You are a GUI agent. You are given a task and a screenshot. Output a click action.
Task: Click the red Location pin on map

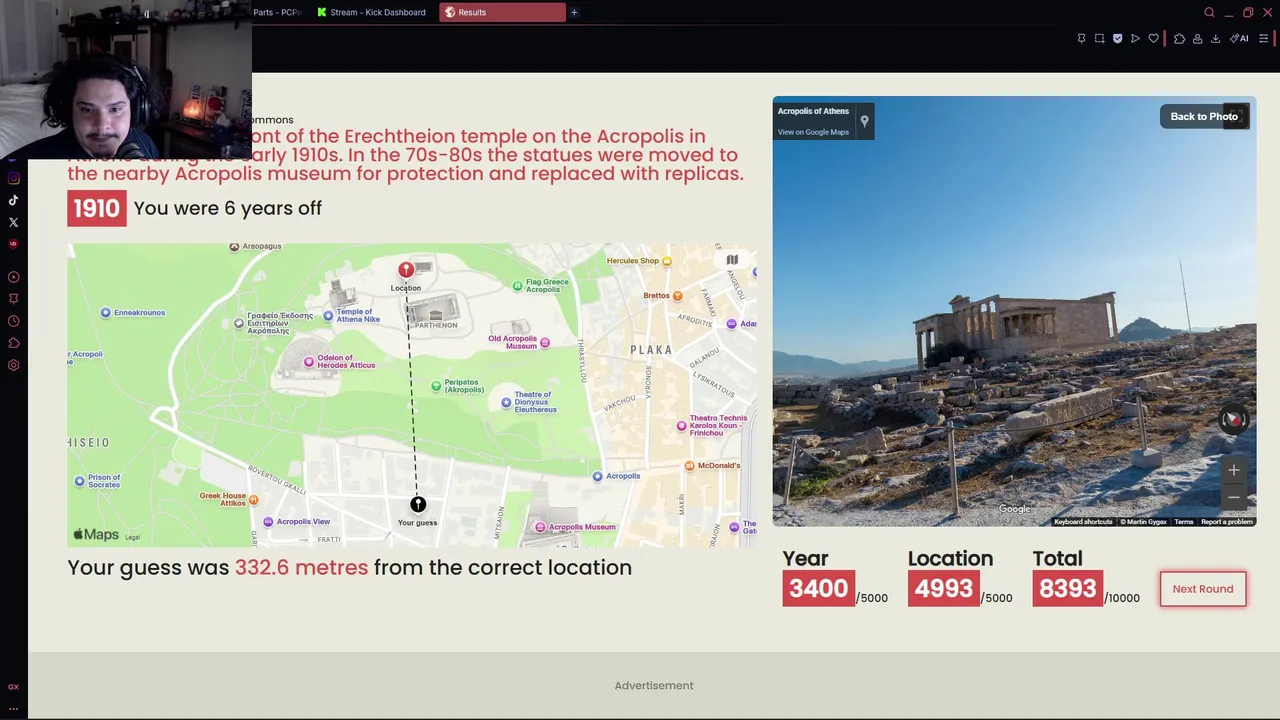[x=406, y=270]
